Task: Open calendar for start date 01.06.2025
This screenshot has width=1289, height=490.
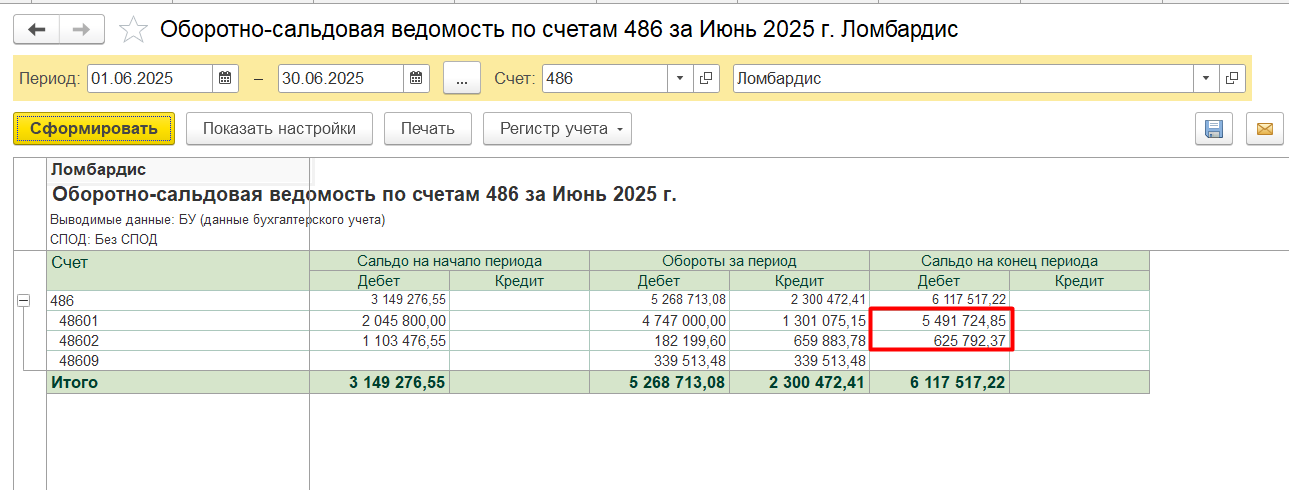Action: [225, 78]
